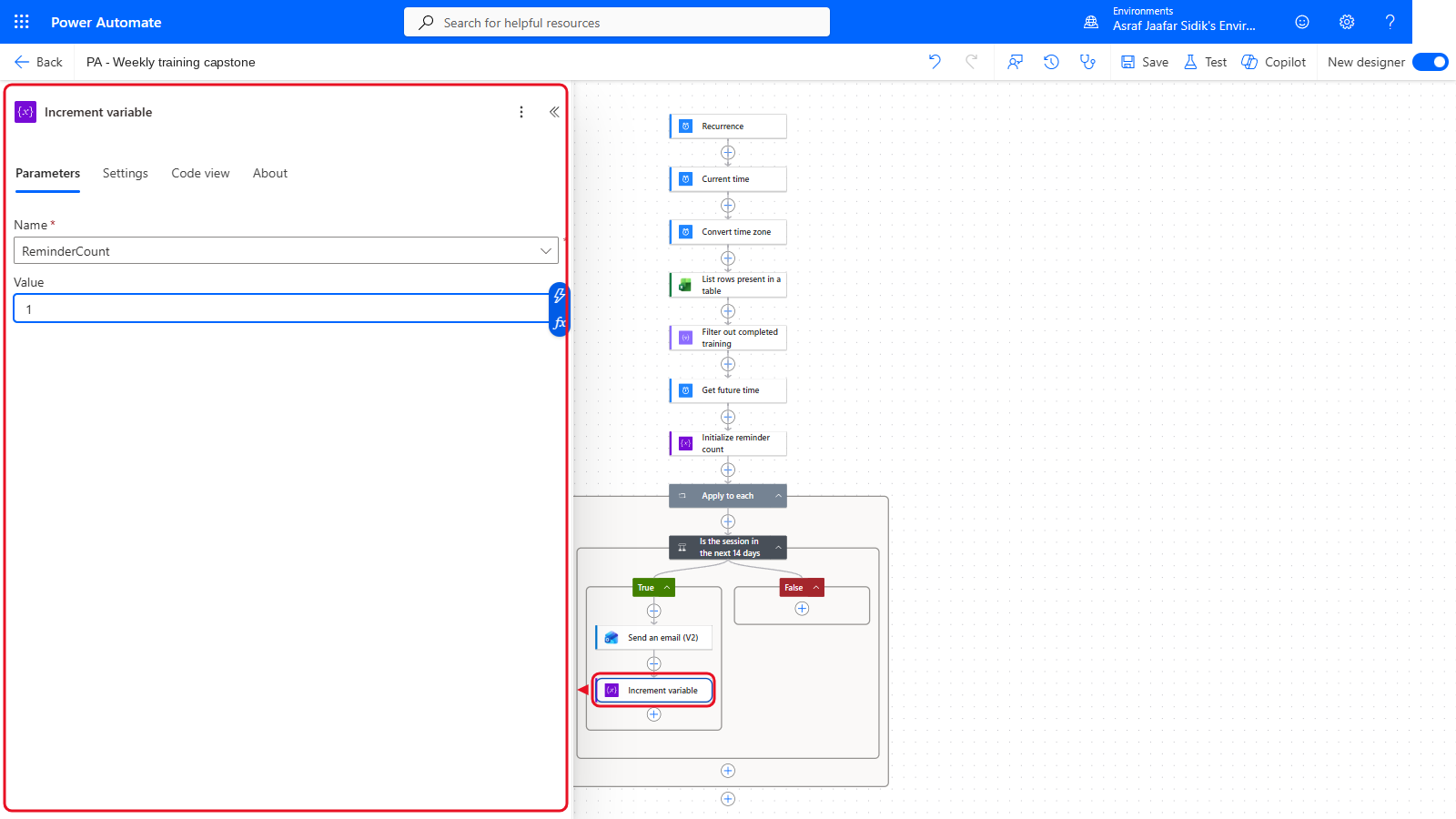Click the Save button

(x=1145, y=62)
